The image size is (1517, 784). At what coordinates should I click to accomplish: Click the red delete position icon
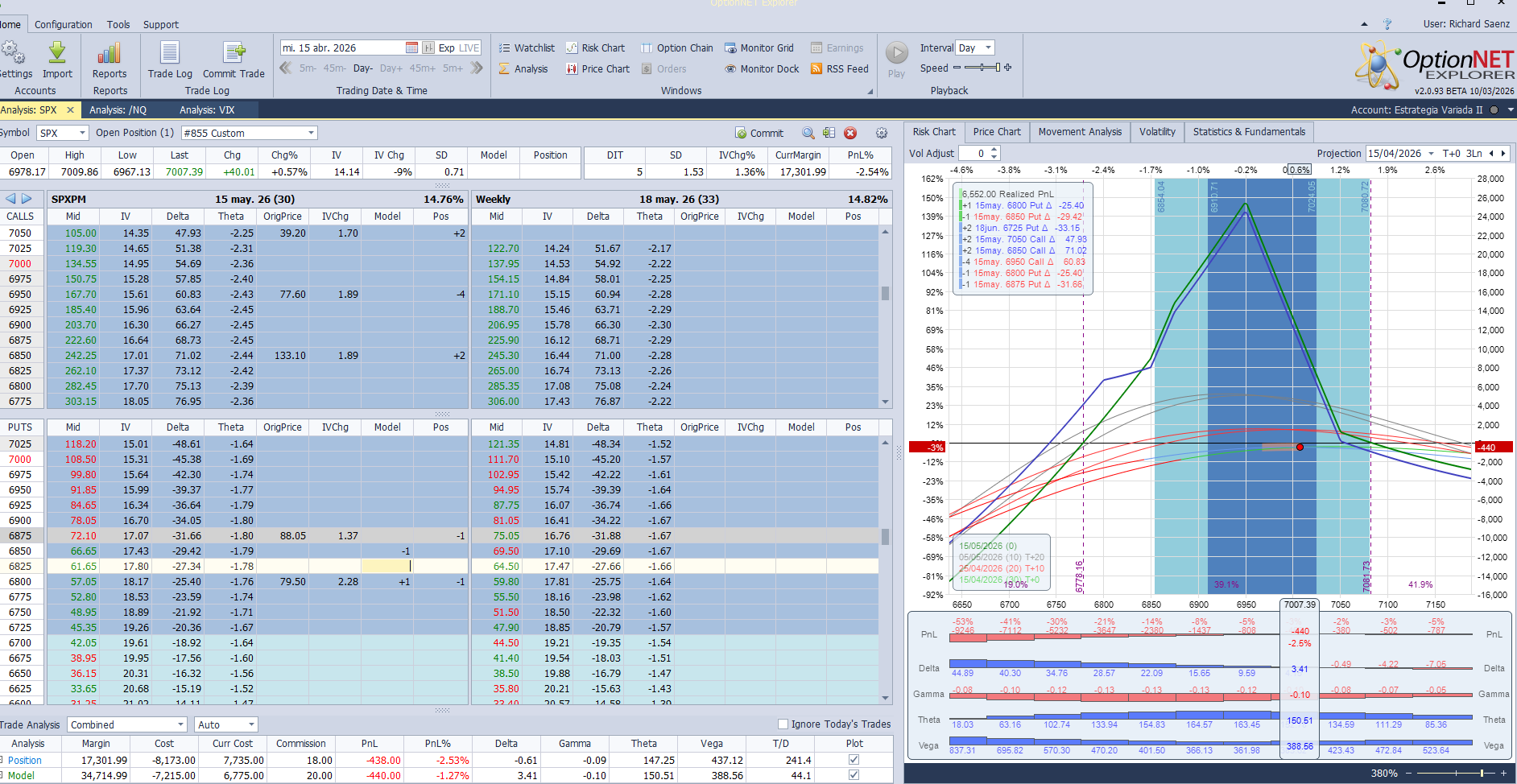[x=850, y=134]
